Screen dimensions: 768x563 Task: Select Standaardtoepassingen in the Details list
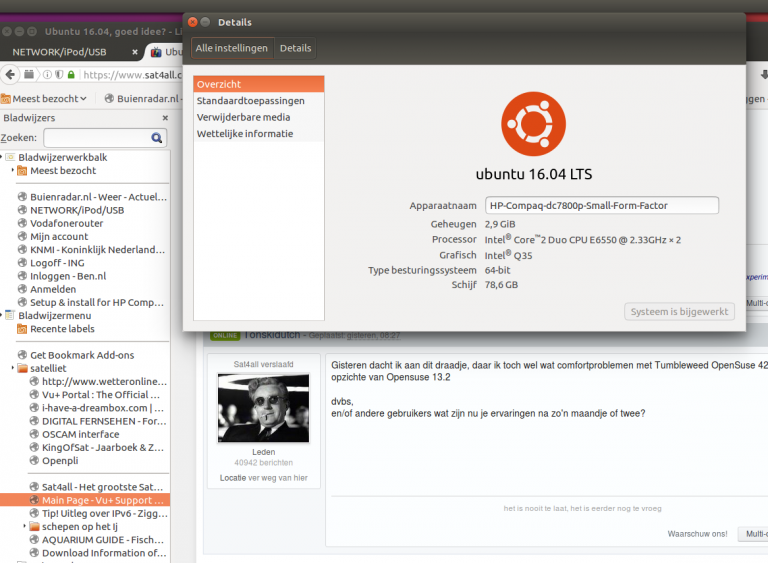pyautogui.click(x=250, y=101)
